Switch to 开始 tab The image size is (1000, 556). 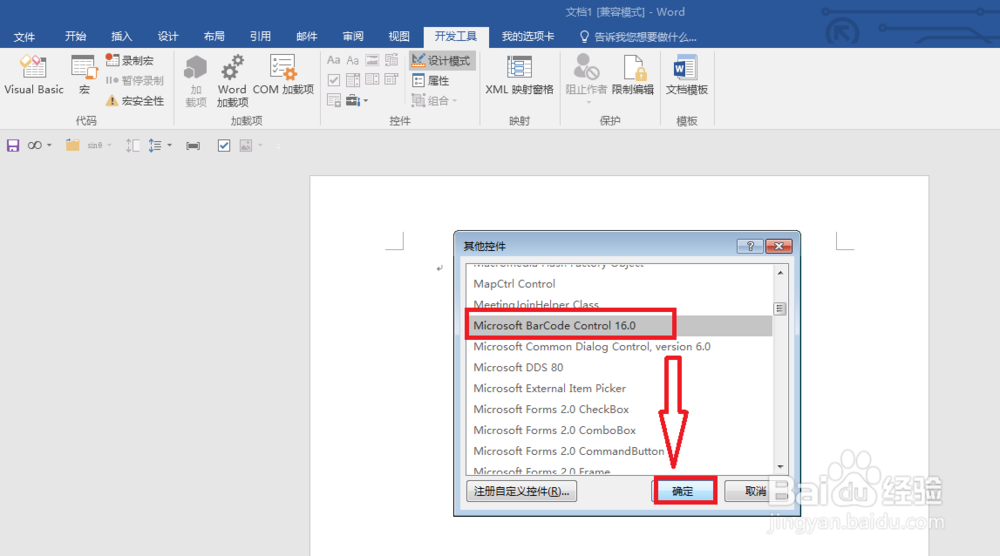pos(75,36)
